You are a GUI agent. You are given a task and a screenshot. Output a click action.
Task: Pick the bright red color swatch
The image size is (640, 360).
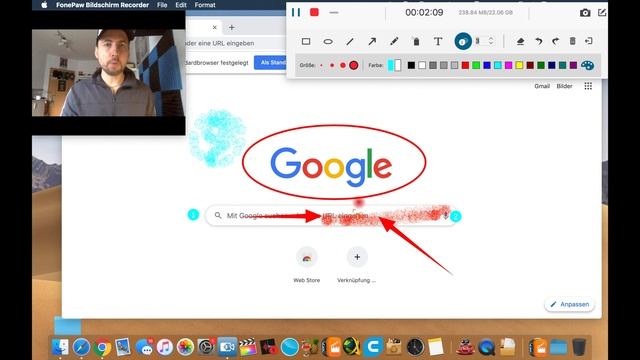pos(465,65)
